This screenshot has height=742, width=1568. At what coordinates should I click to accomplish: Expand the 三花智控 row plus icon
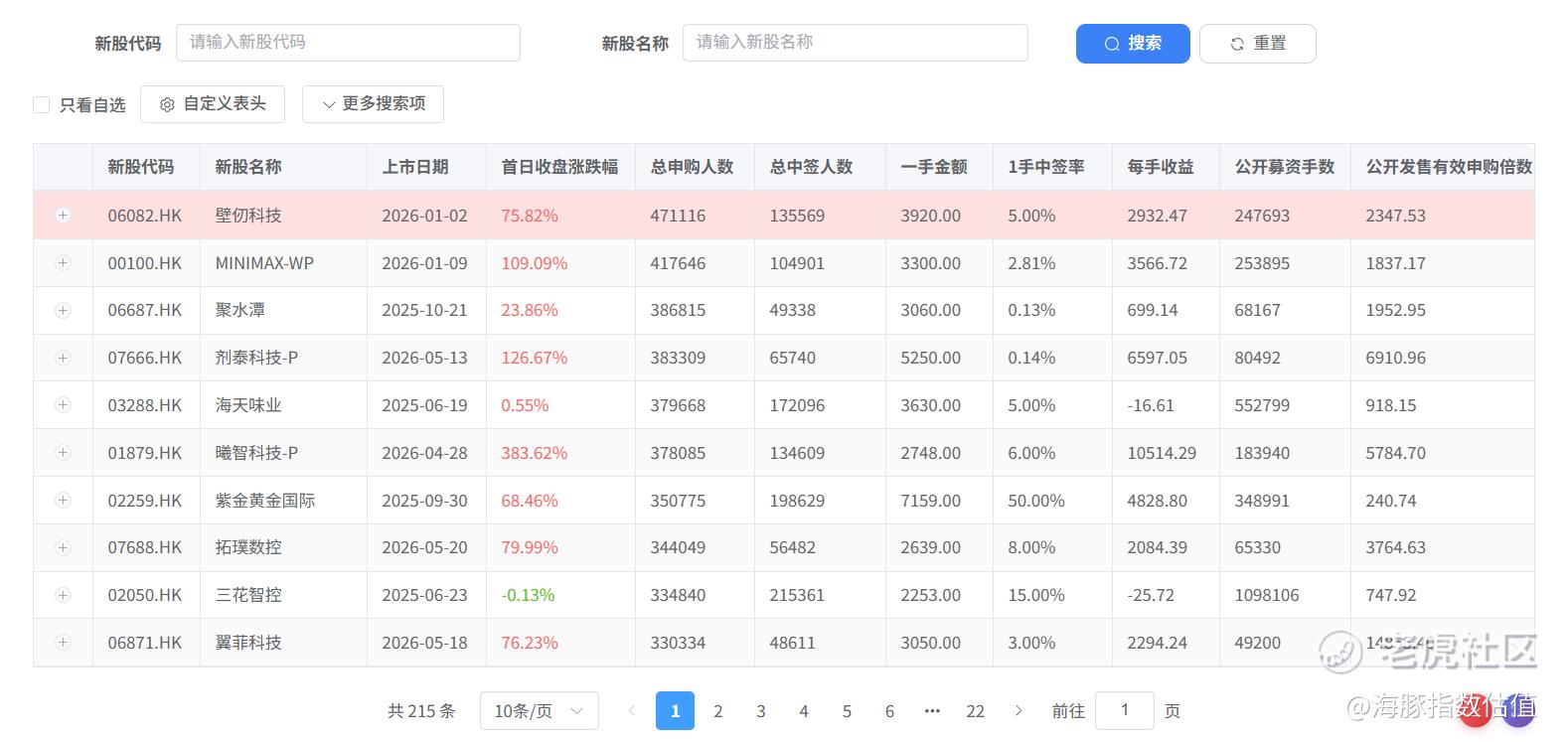tap(63, 595)
